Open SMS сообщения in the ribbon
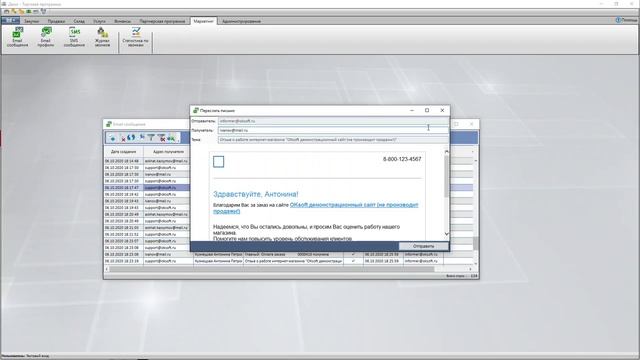Image resolution: width=640 pixels, height=360 pixels. (74, 37)
